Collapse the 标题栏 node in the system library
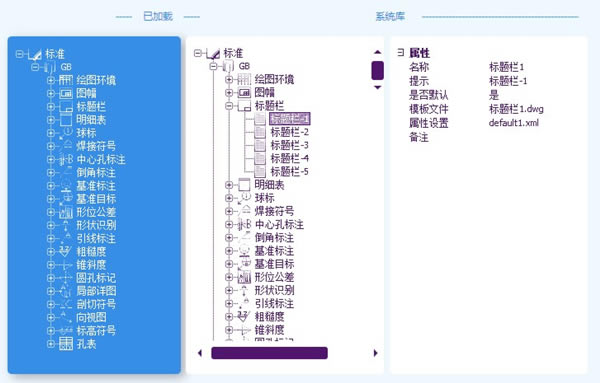 point(229,106)
